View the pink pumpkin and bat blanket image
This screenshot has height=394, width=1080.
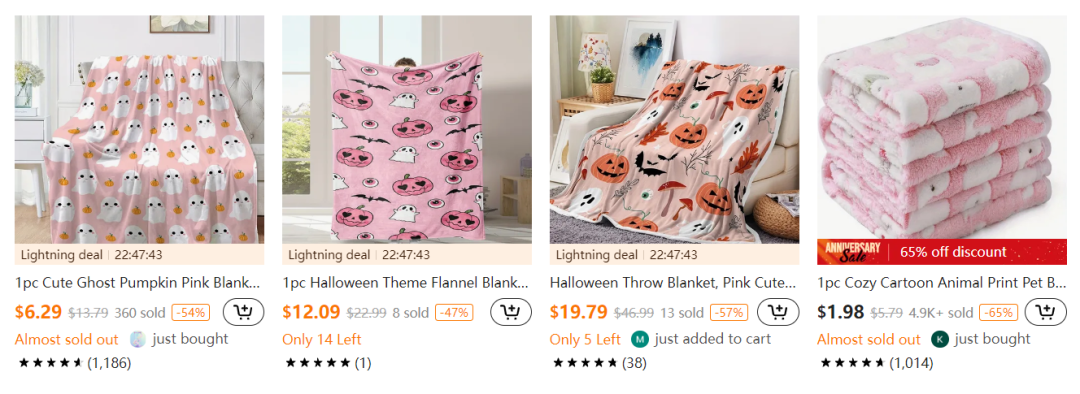(x=407, y=129)
